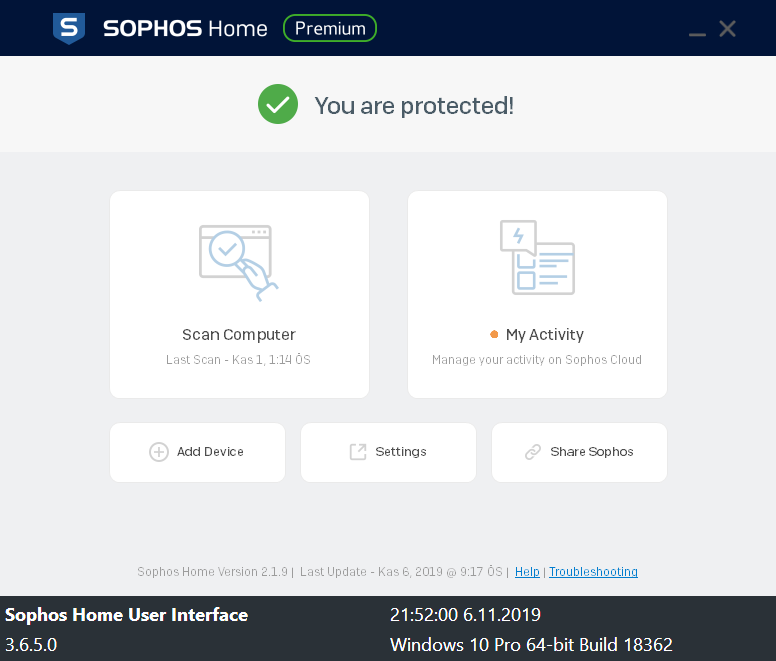
Task: Click the plus icon on Add Device
Action: (159, 452)
